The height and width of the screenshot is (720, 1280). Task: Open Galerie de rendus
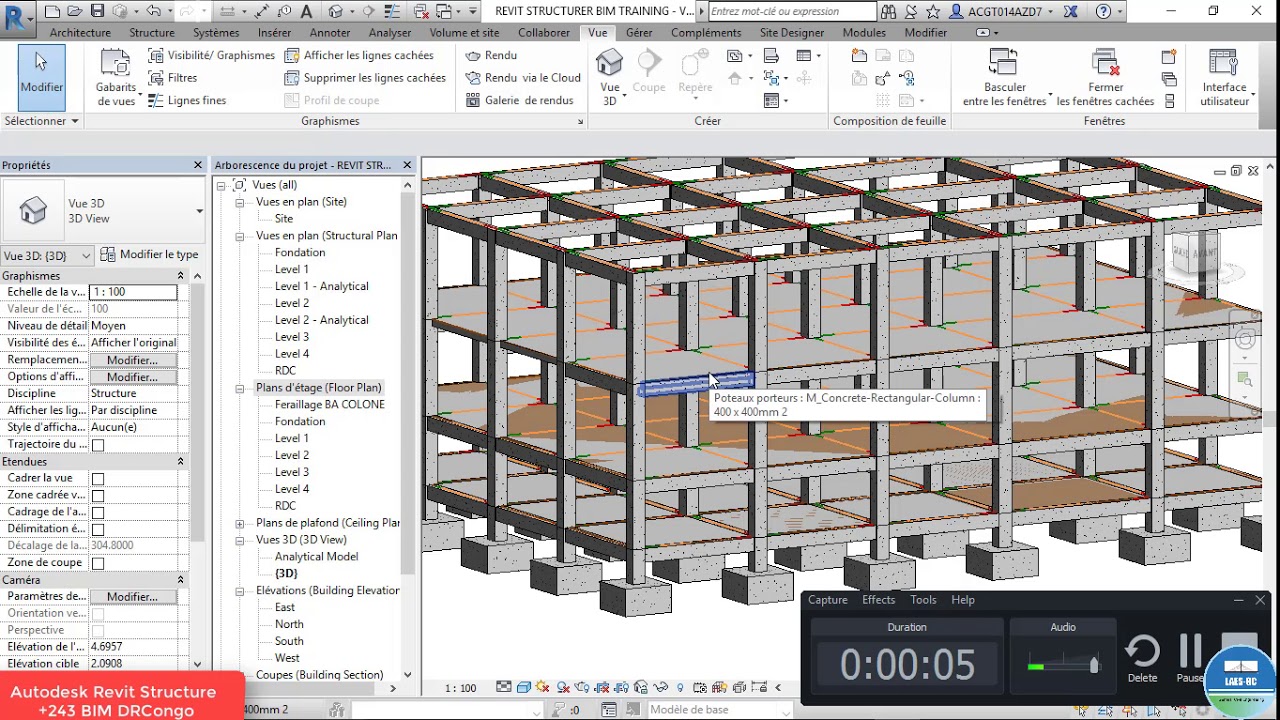pos(519,100)
